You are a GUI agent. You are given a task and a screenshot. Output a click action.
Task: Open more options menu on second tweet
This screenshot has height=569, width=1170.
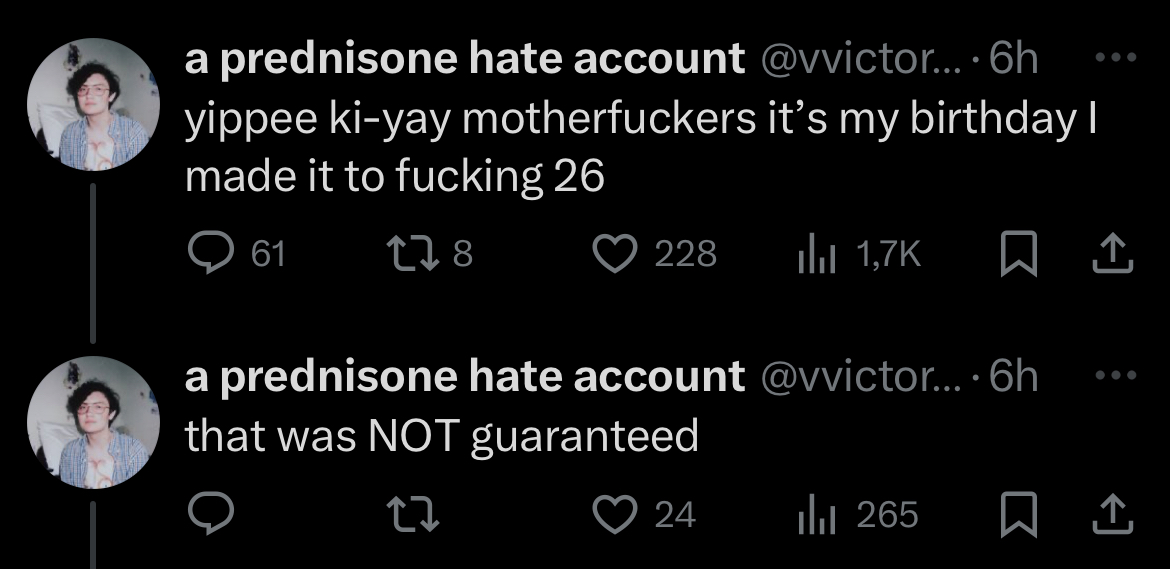(1116, 375)
